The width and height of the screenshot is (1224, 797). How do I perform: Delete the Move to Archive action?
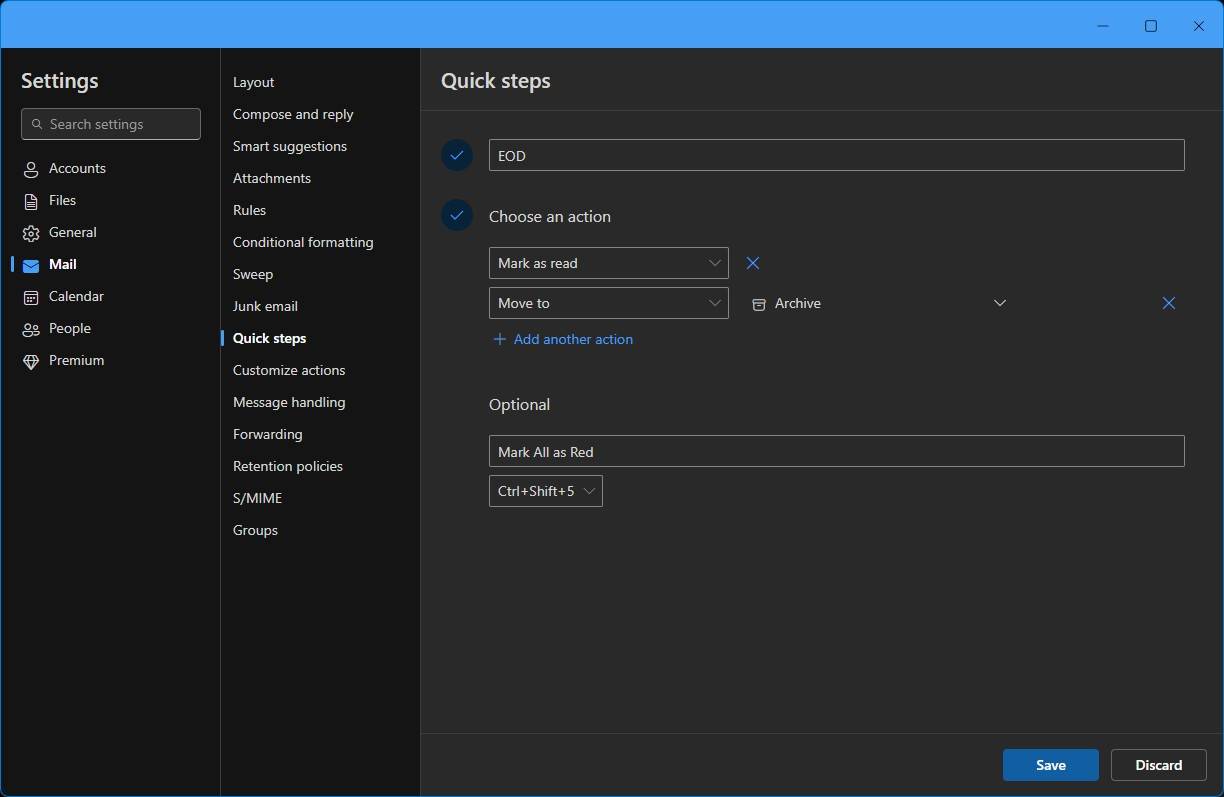(1168, 303)
